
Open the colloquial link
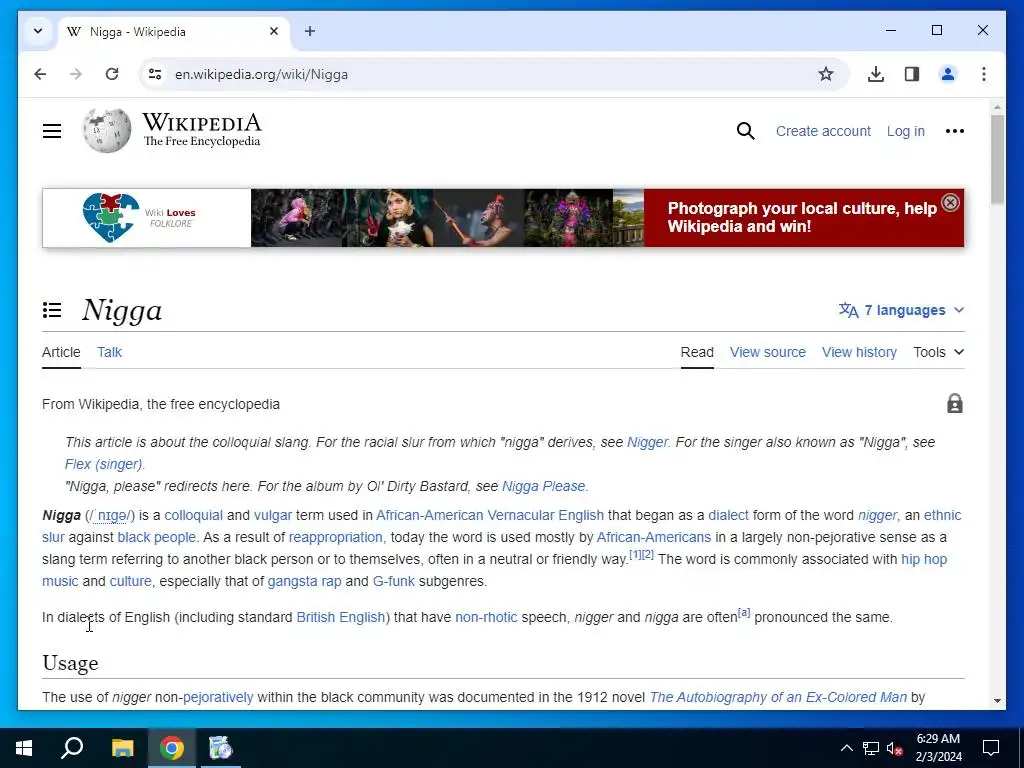[193, 515]
